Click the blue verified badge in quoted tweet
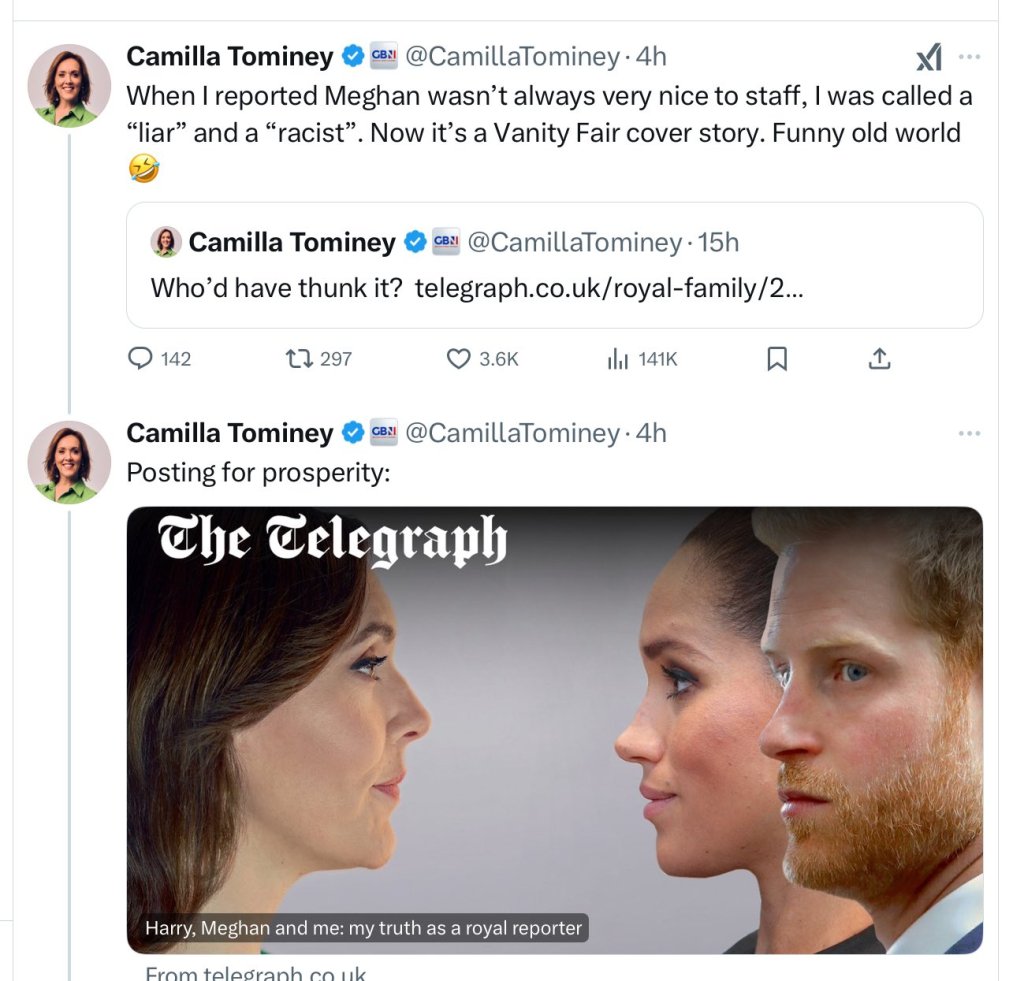The height and width of the screenshot is (981, 1024). [415, 242]
